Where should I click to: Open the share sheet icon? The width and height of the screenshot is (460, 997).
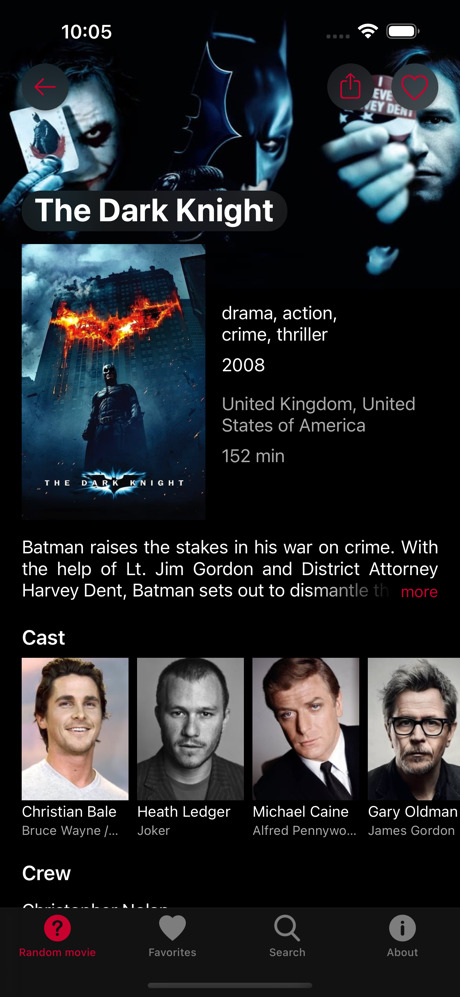350,87
